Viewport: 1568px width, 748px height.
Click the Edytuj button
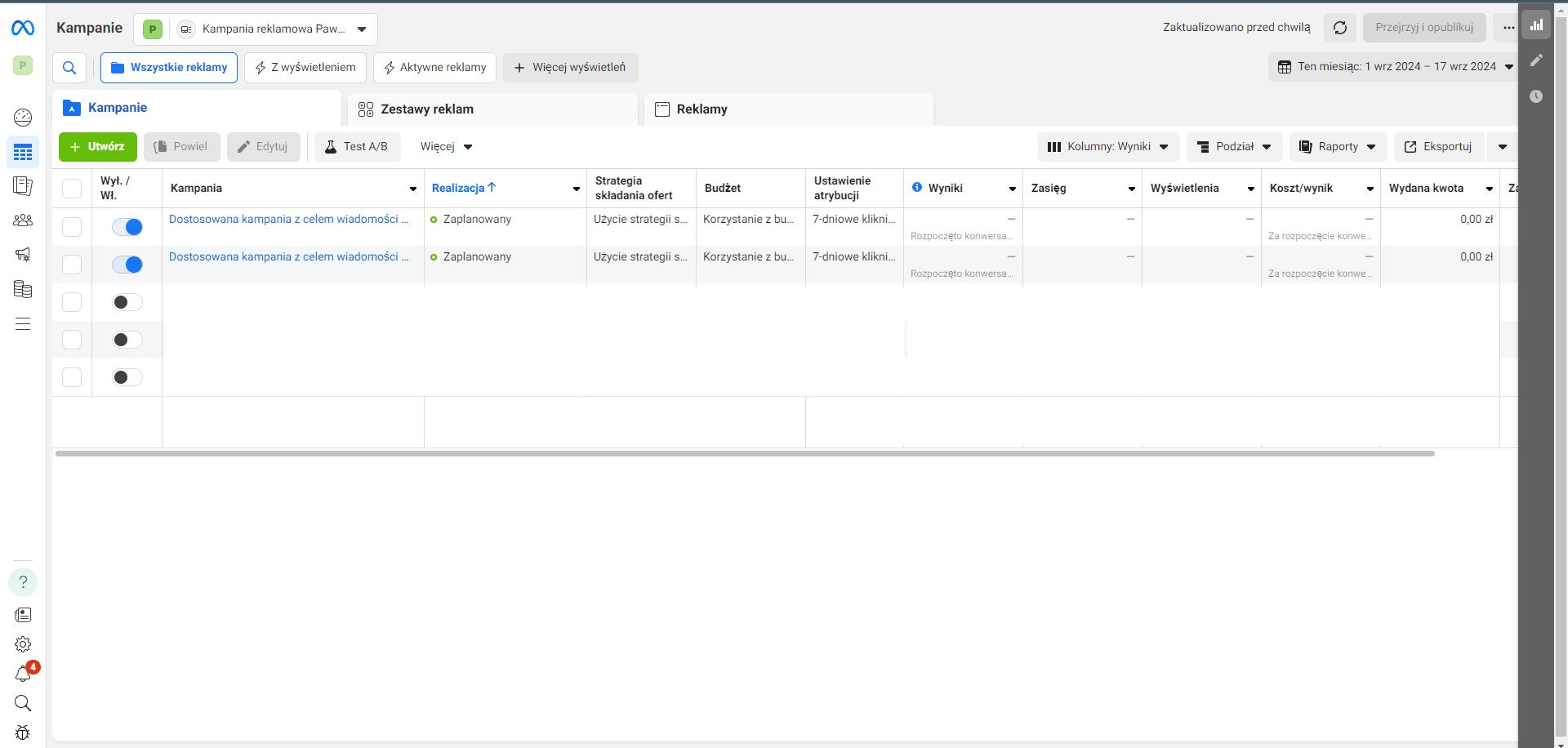tap(264, 147)
